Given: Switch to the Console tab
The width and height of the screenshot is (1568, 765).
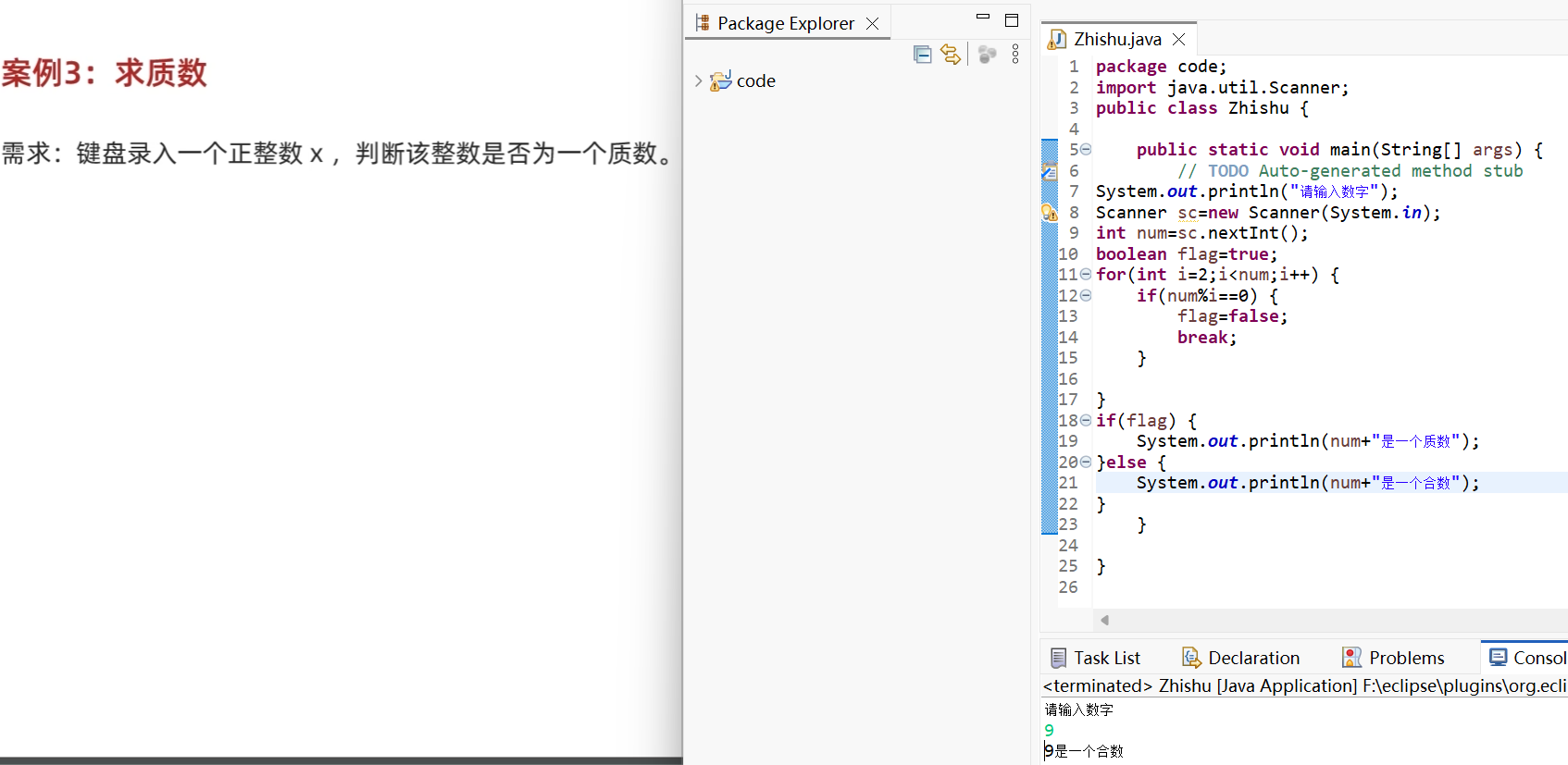Looking at the screenshot, I should (1527, 658).
